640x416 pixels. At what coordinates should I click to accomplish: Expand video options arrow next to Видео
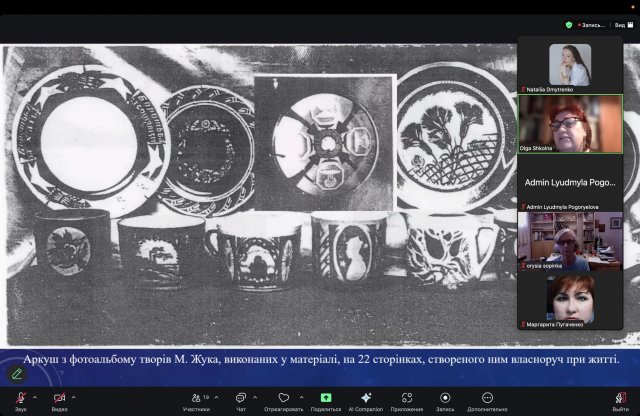tap(74, 397)
